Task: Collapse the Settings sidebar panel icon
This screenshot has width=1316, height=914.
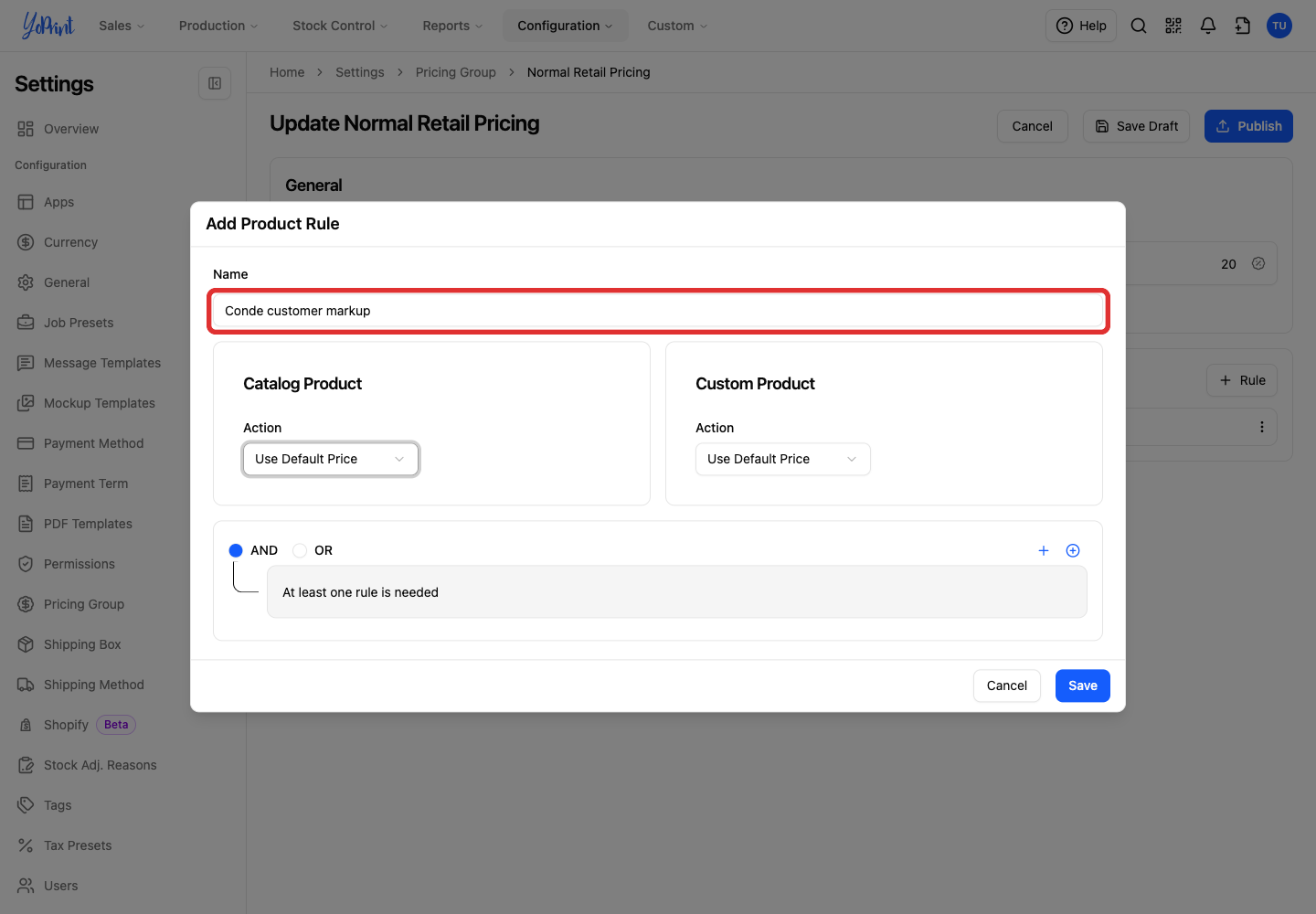Action: 215,83
